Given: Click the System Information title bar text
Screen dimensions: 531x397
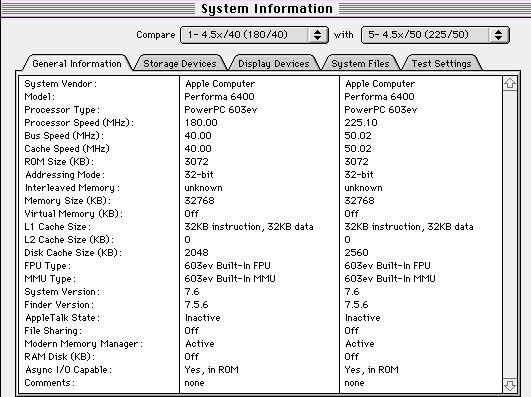Looking at the screenshot, I should coord(267,9).
